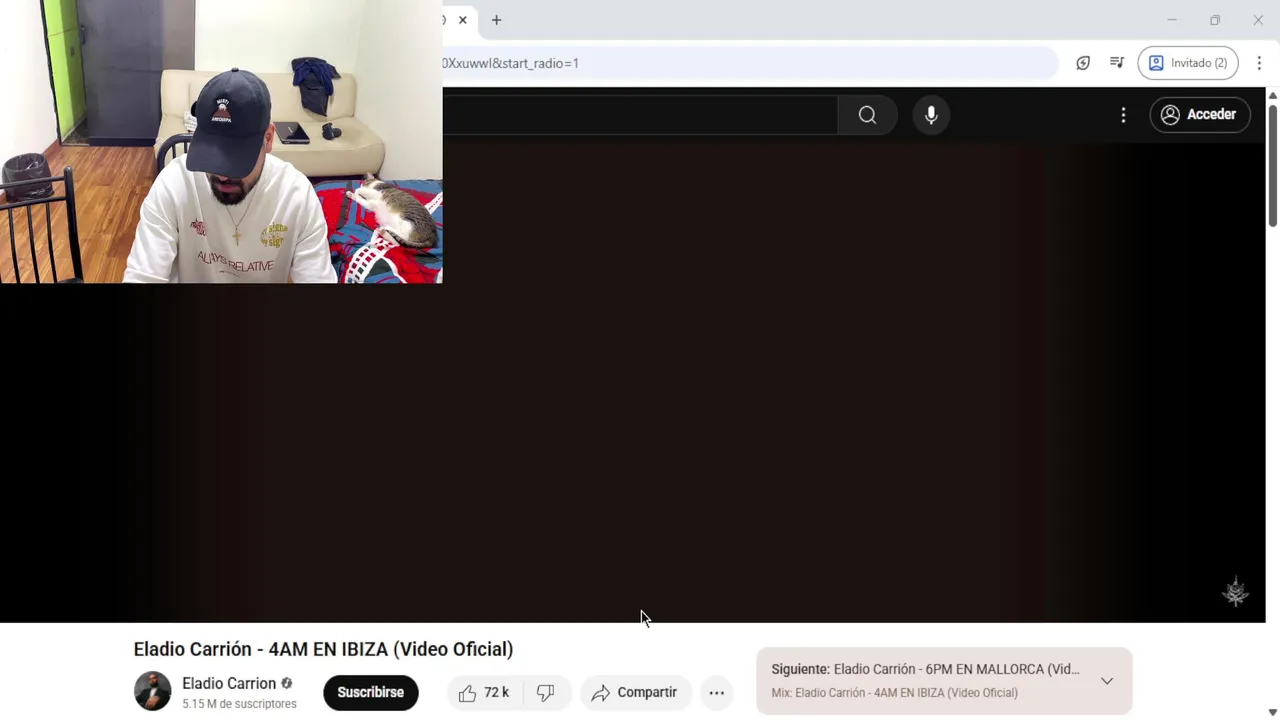Start voice search with microphone icon
Screen dimensions: 1280x720
coord(931,115)
